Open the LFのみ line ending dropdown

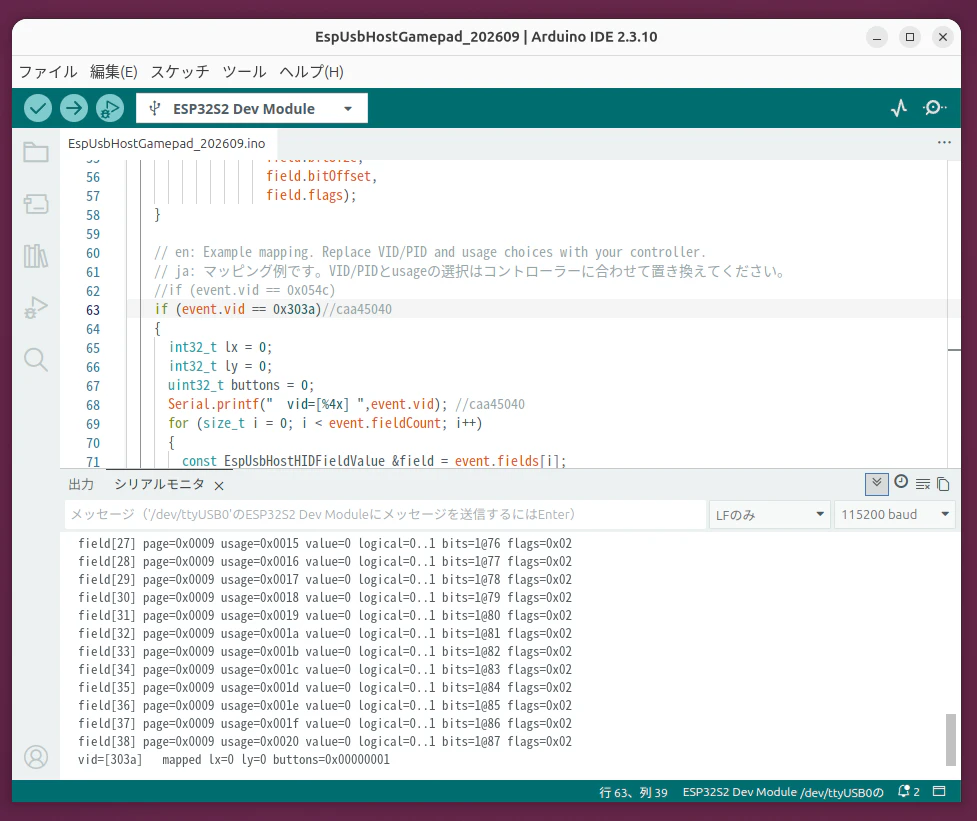click(x=770, y=515)
